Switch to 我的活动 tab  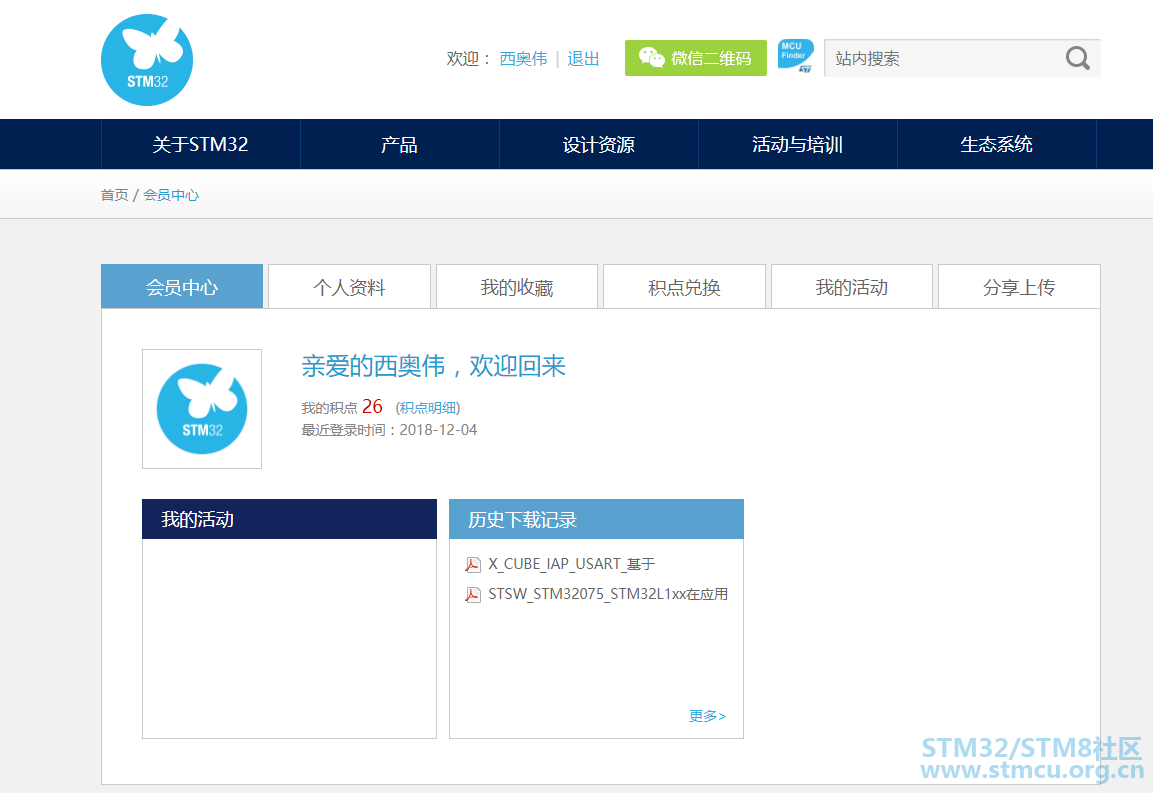click(852, 287)
